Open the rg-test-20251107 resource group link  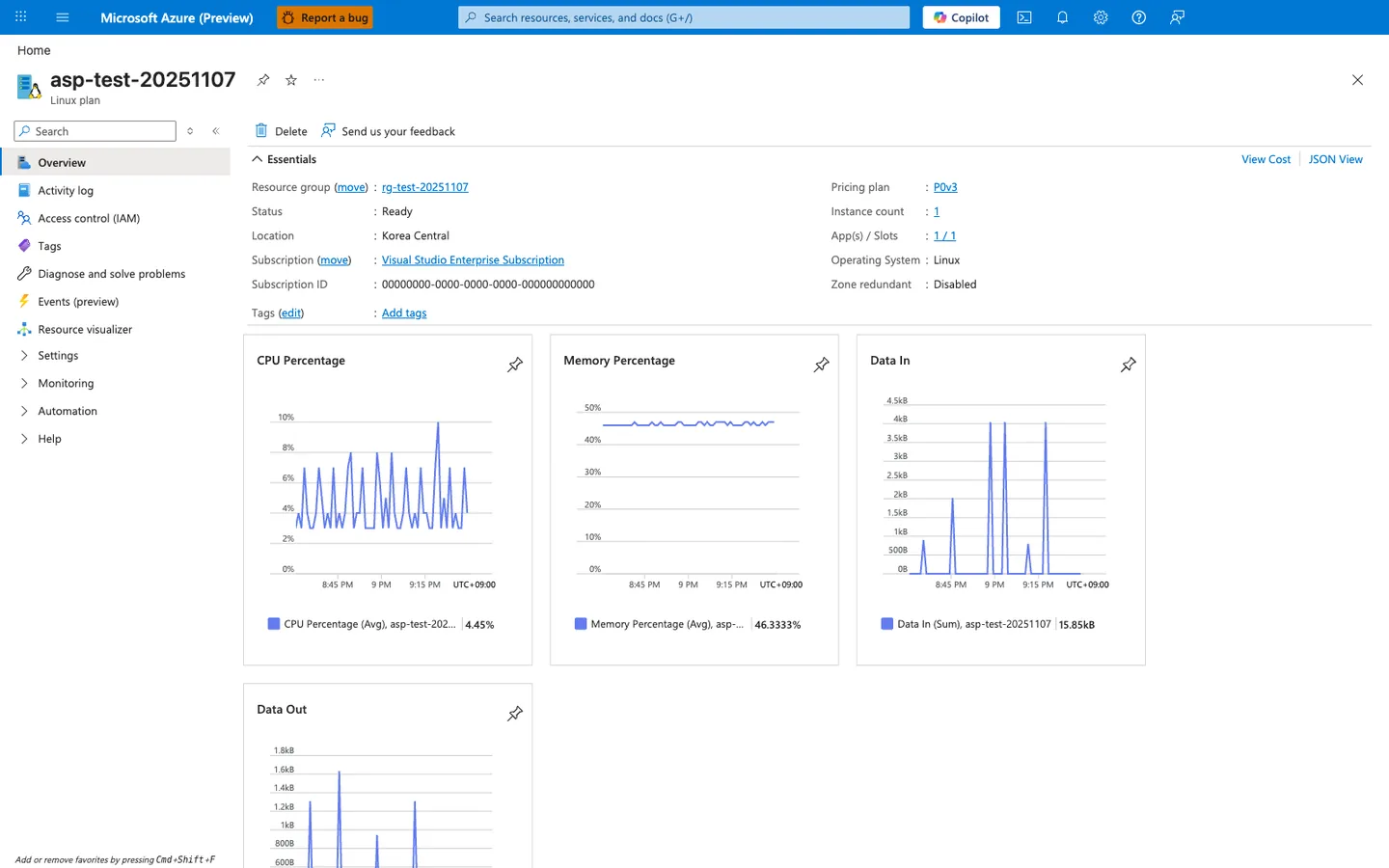(x=425, y=187)
